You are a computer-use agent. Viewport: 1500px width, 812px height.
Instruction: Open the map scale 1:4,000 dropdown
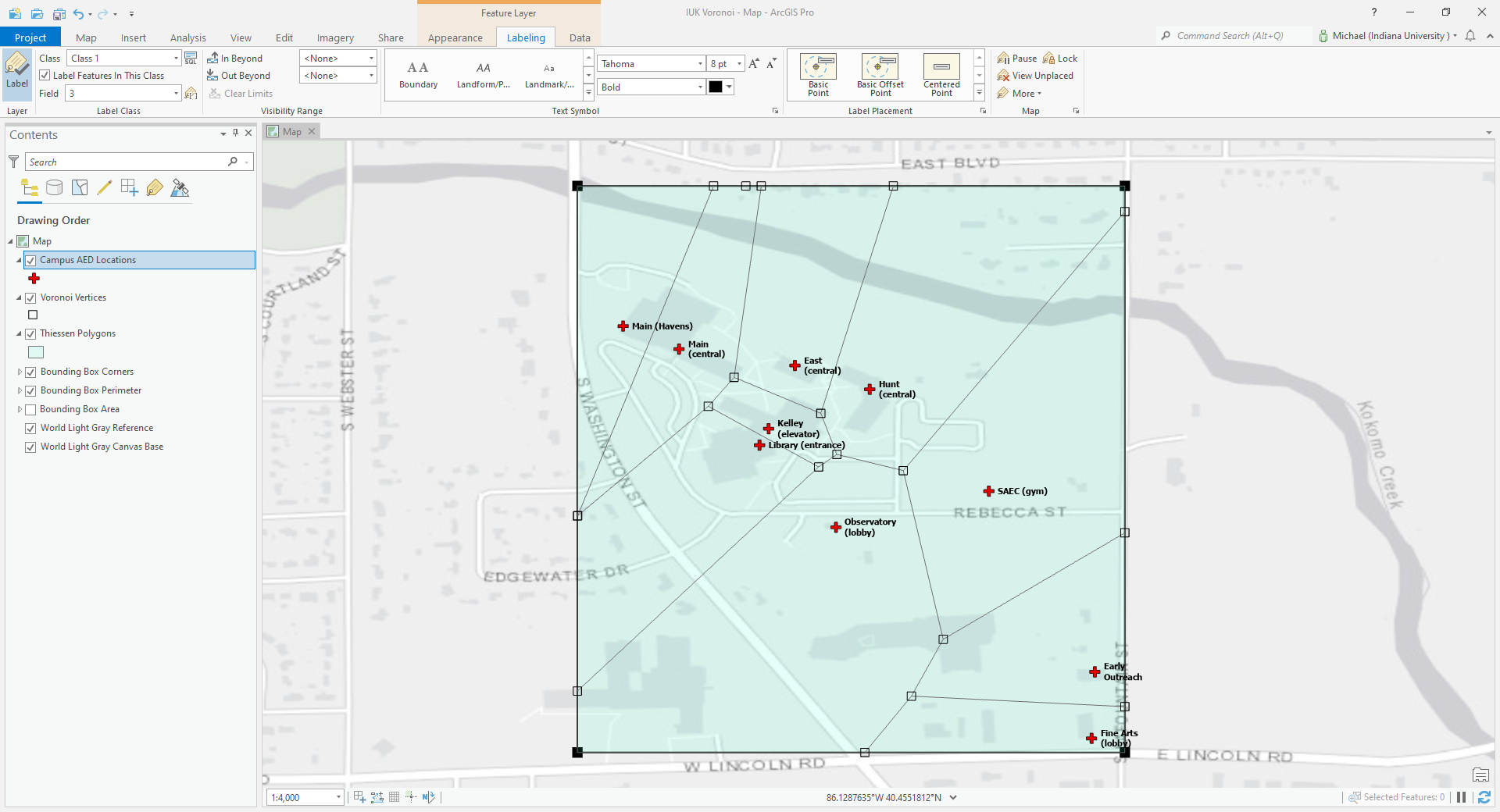pos(339,797)
